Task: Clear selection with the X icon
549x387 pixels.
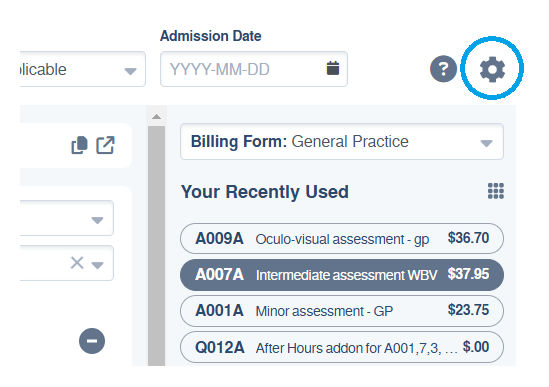Action: tap(77, 263)
